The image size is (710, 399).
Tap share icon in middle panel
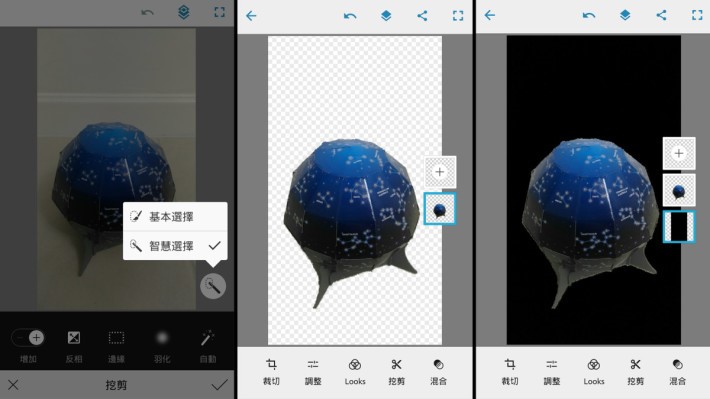(x=422, y=16)
